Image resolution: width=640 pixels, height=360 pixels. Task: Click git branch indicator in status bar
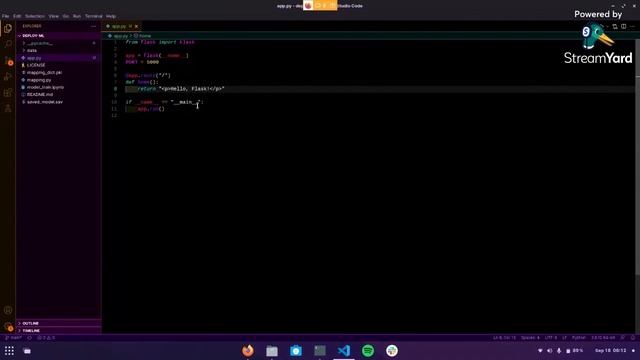13,338
